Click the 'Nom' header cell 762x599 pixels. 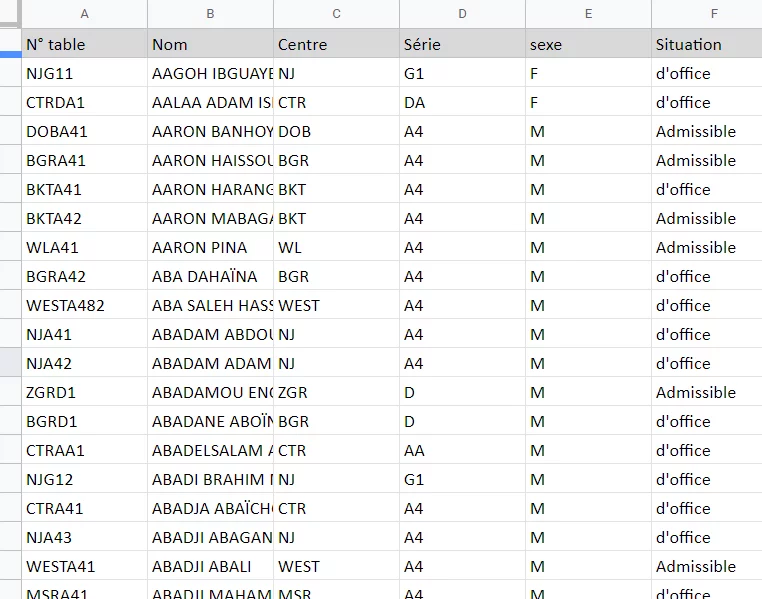pyautogui.click(x=210, y=44)
